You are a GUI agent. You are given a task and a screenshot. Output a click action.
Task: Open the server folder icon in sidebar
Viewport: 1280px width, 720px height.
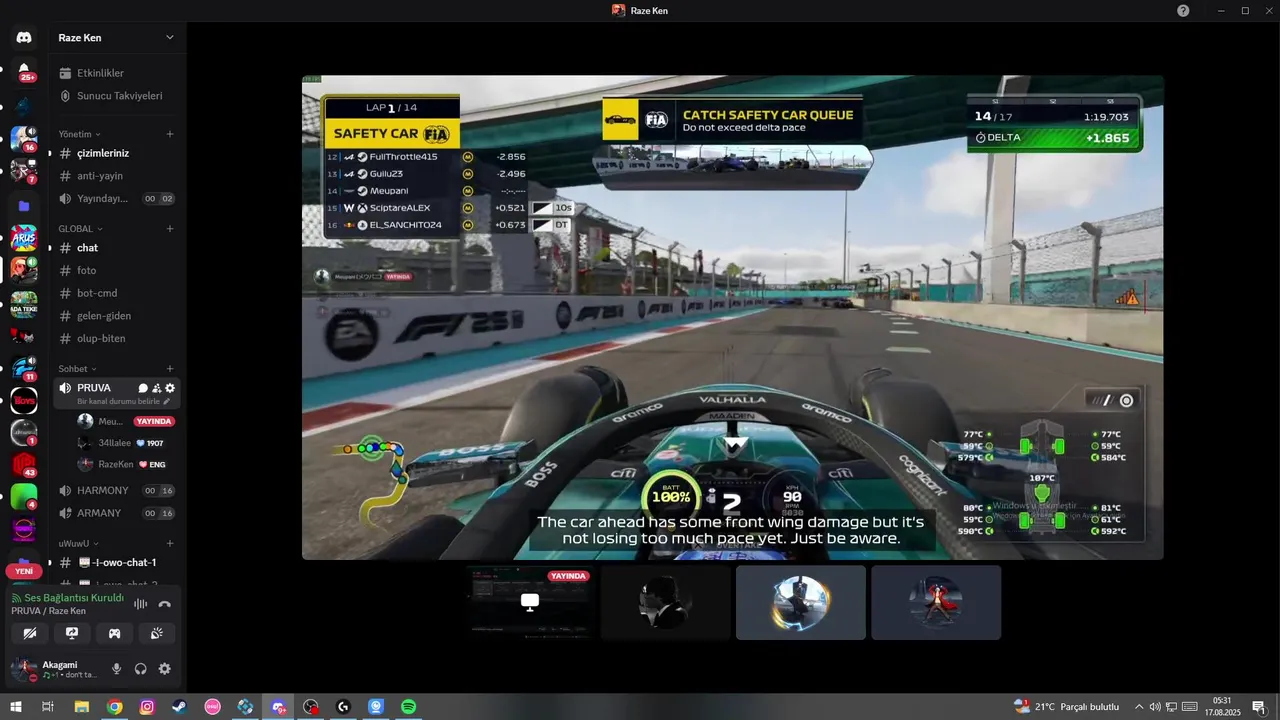tap(24, 206)
